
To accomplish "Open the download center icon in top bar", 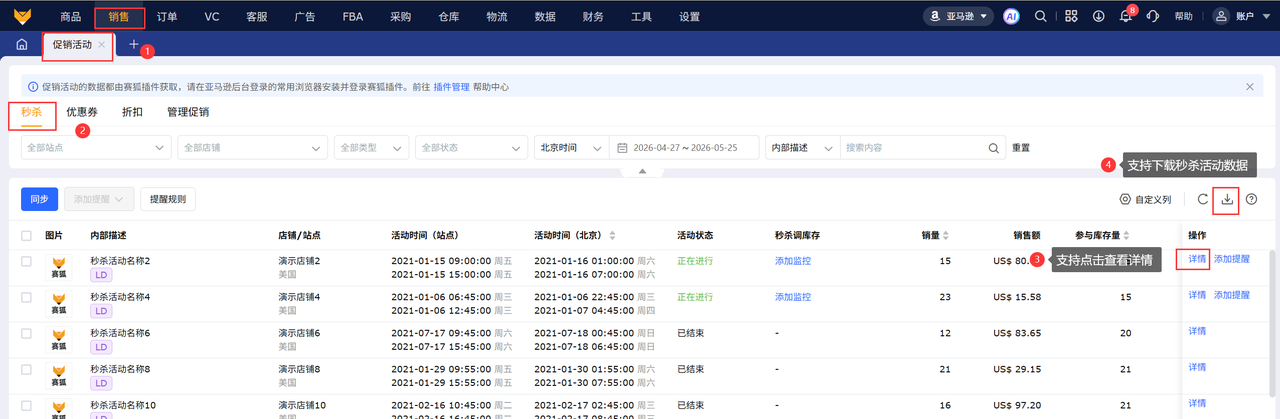I will coord(1098,16).
